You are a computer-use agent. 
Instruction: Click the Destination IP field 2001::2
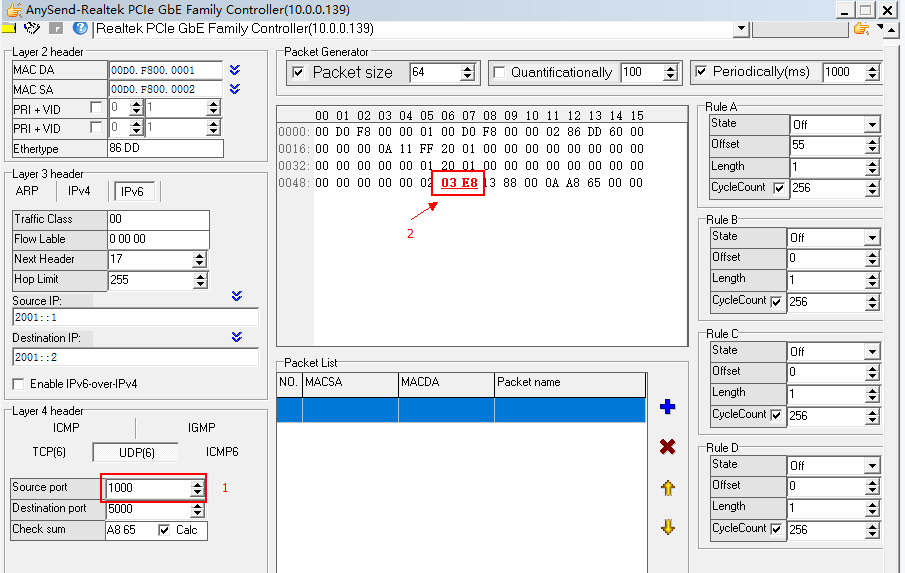point(136,357)
